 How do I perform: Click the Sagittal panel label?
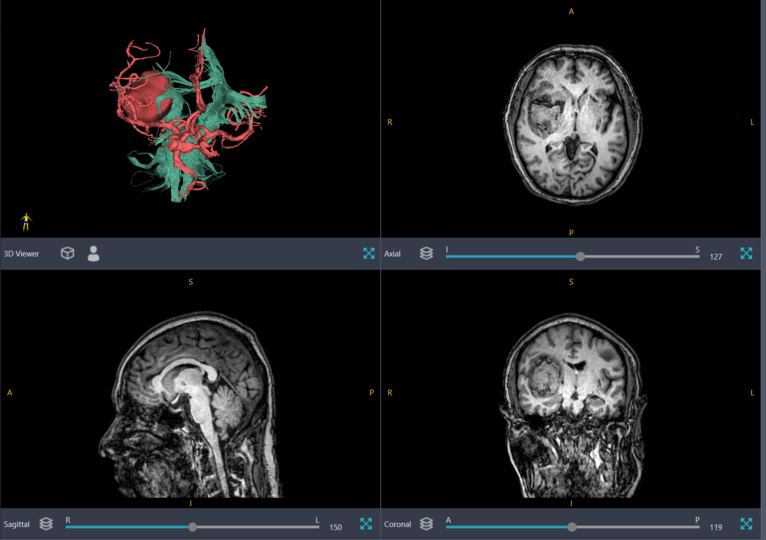coord(17,524)
